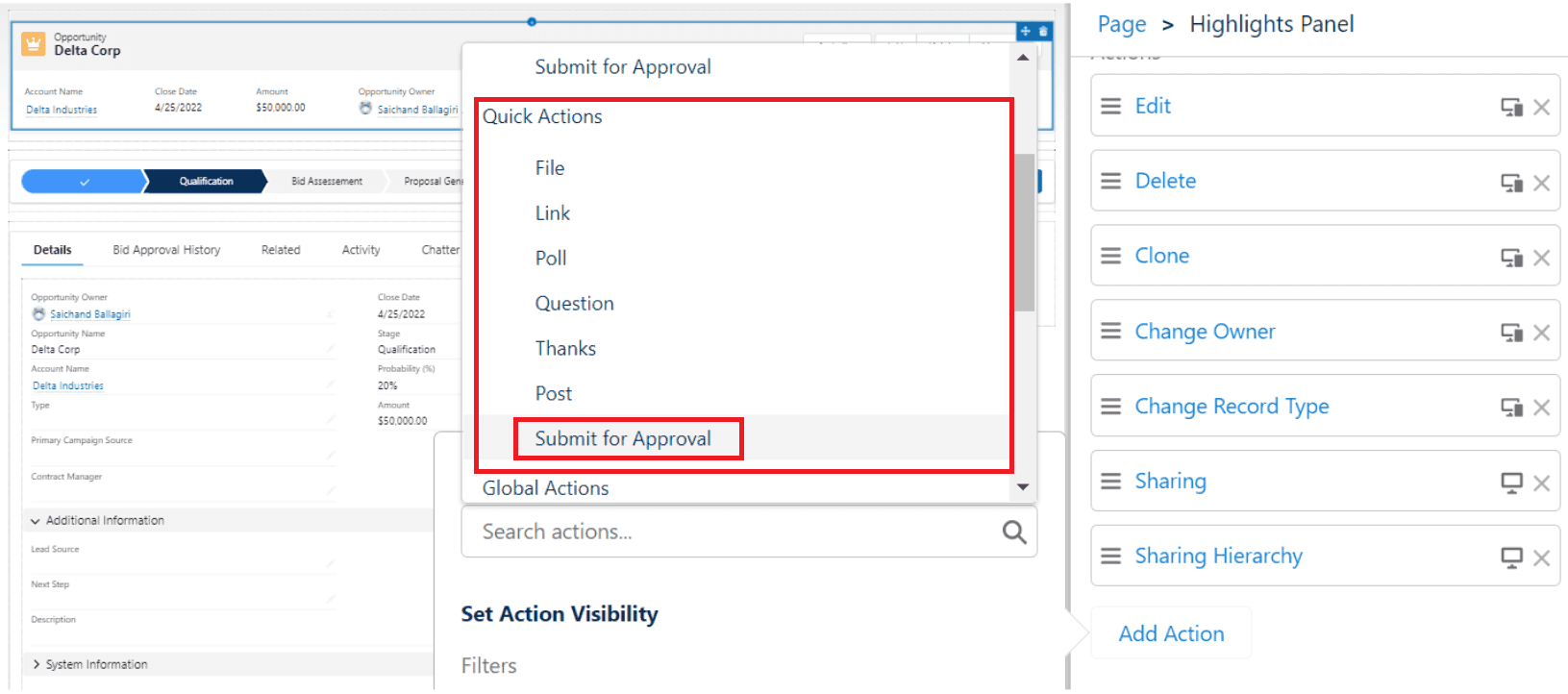Select the highlighted Submit for Approval quick action
1568x694 pixels.
(623, 439)
